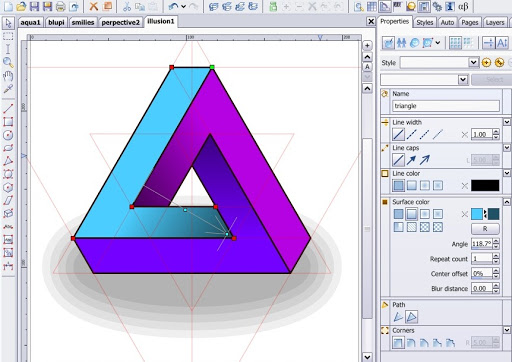Open the dropdown below the Style field
512x362 pixels.
(463, 80)
